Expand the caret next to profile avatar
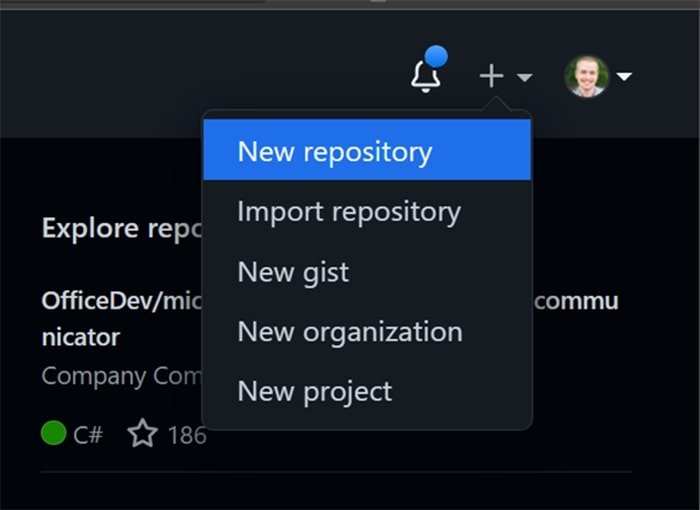700x510 pixels. click(x=624, y=77)
